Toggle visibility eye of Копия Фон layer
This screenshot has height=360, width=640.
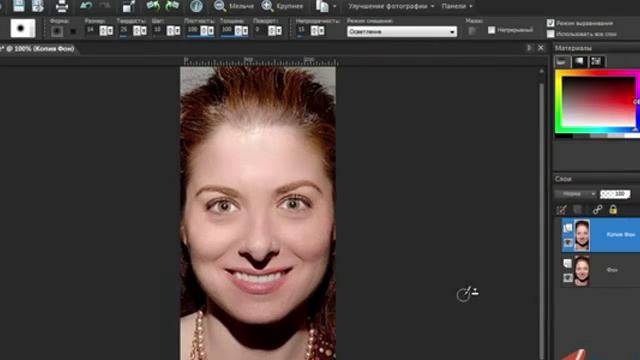[x=568, y=243]
